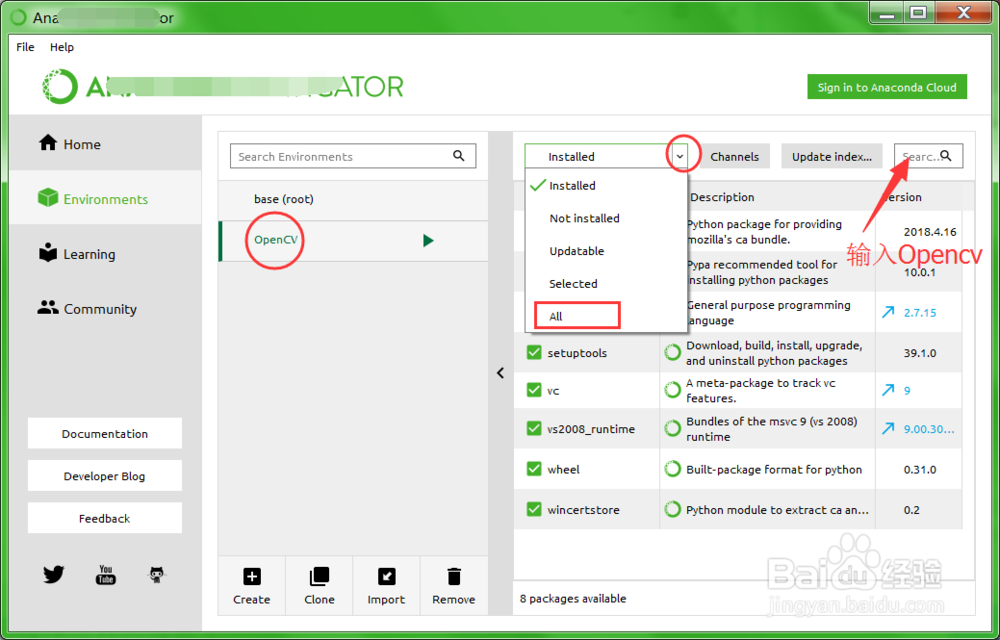Choose the Selected filter option
1000x640 pixels.
coord(606,284)
